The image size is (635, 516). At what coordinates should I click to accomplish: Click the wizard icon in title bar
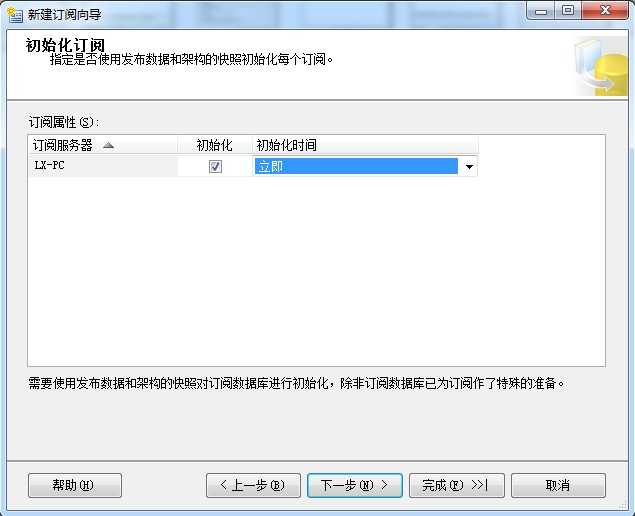pos(15,15)
